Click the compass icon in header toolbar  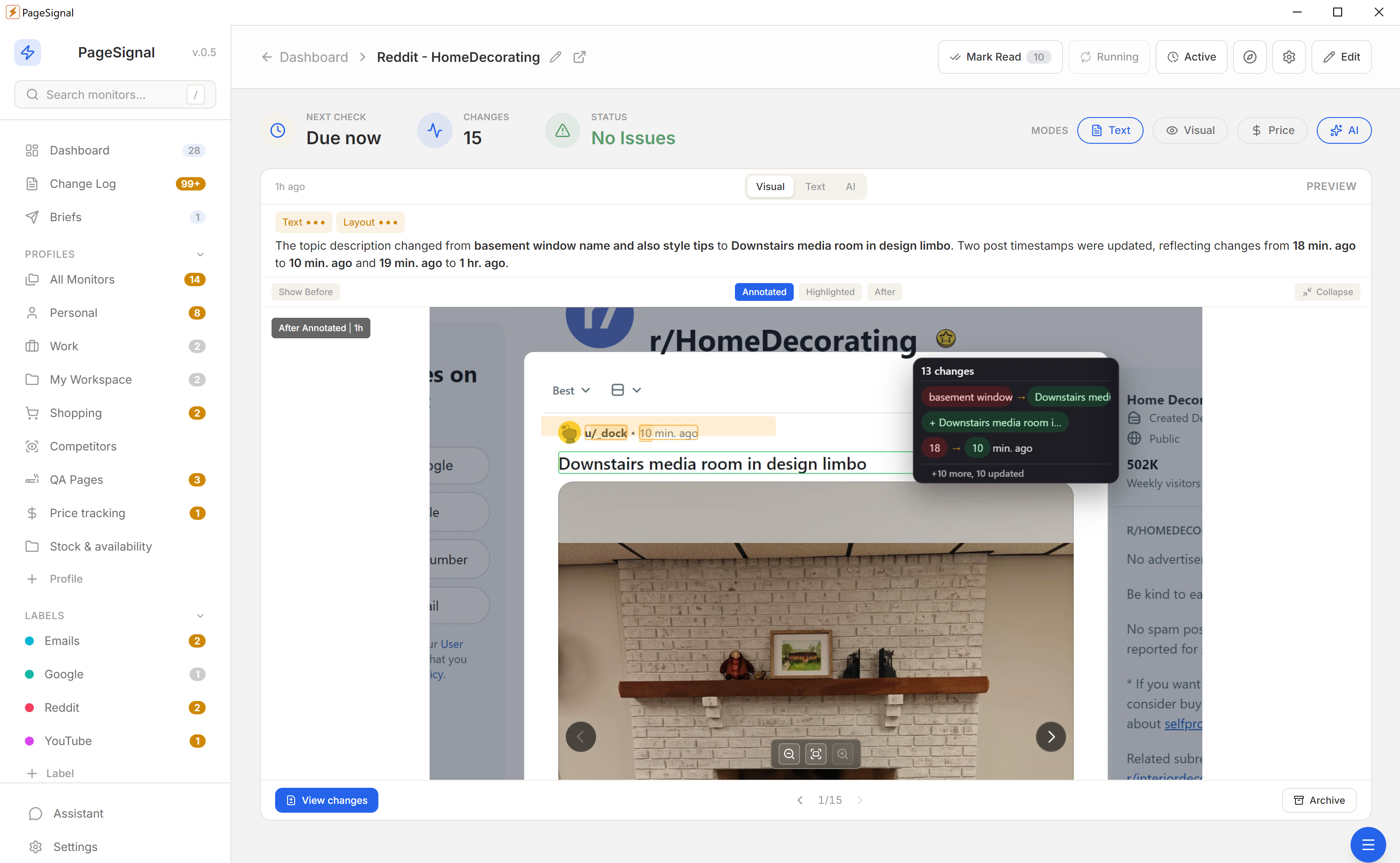pyautogui.click(x=1250, y=57)
